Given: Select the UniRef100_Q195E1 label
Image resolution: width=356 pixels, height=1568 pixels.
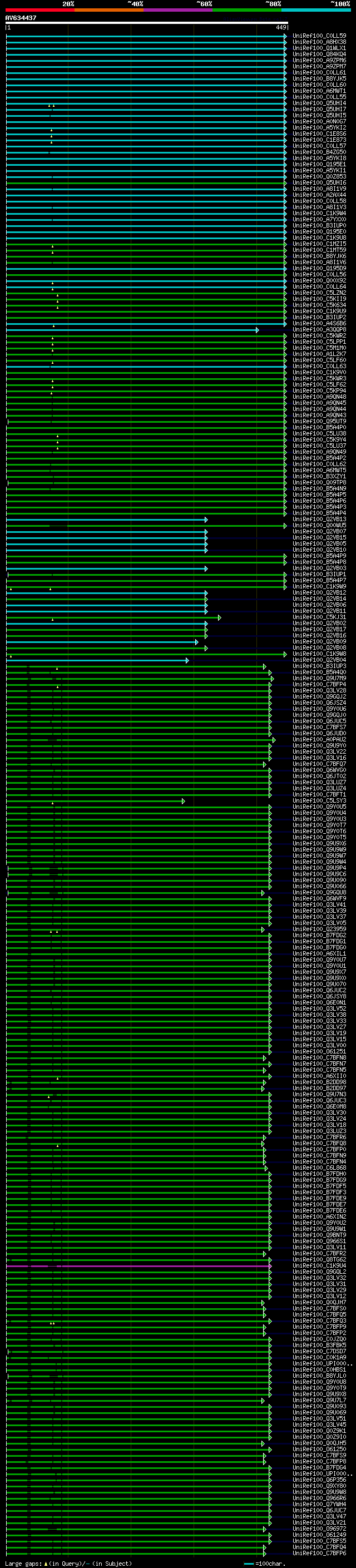Looking at the screenshot, I should pyautogui.click(x=319, y=164).
